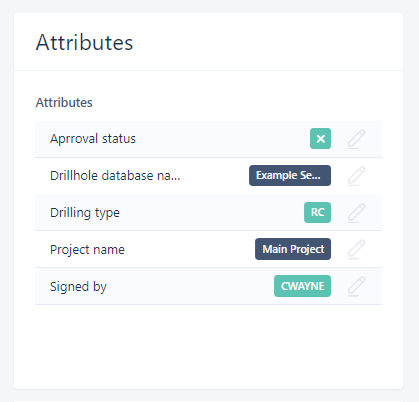Click the green X approval status badge

pyautogui.click(x=320, y=139)
